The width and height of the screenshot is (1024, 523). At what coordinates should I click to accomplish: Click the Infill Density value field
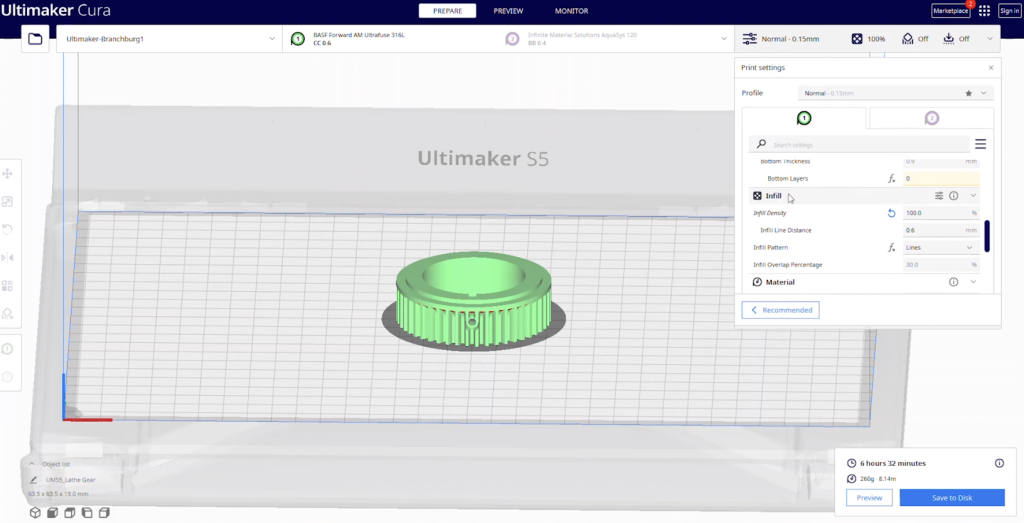coord(941,213)
